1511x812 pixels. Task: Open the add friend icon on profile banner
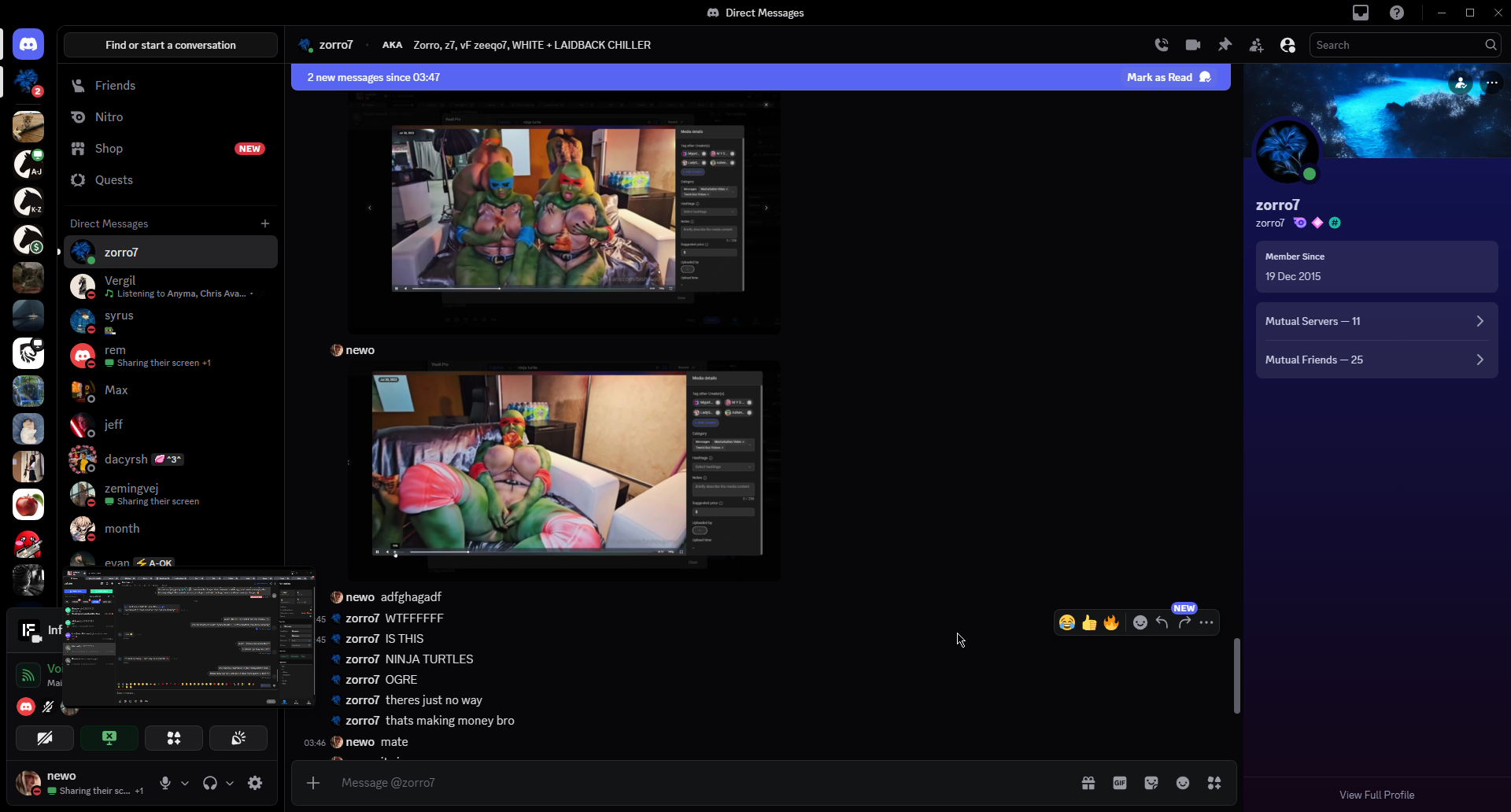(1461, 83)
